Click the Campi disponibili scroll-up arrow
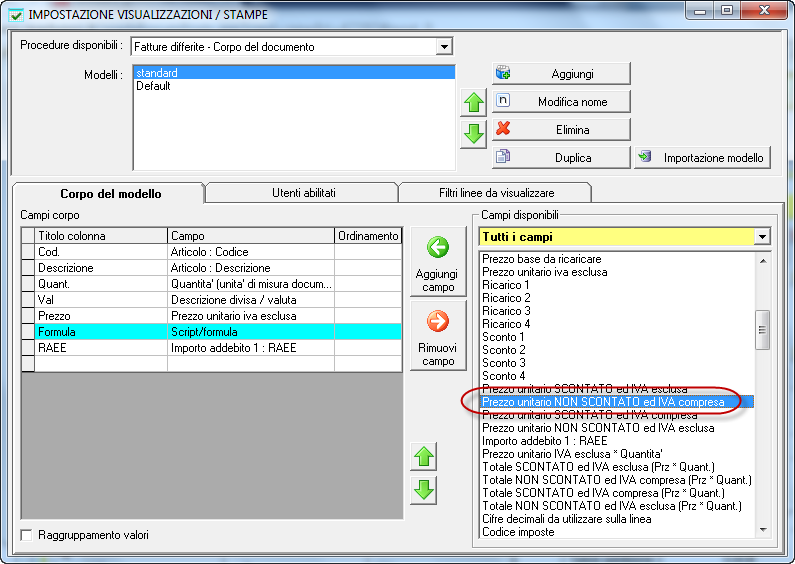This screenshot has height=564, width=795. (x=763, y=261)
